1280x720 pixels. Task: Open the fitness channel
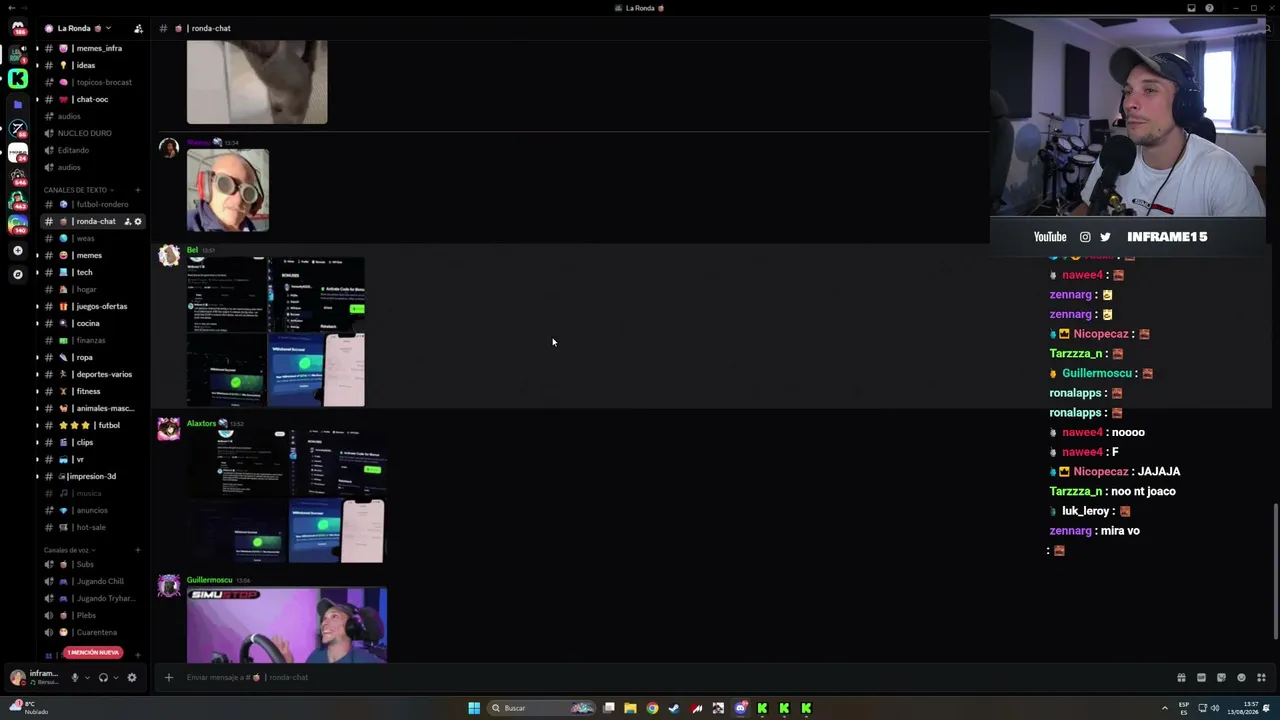coord(93,391)
